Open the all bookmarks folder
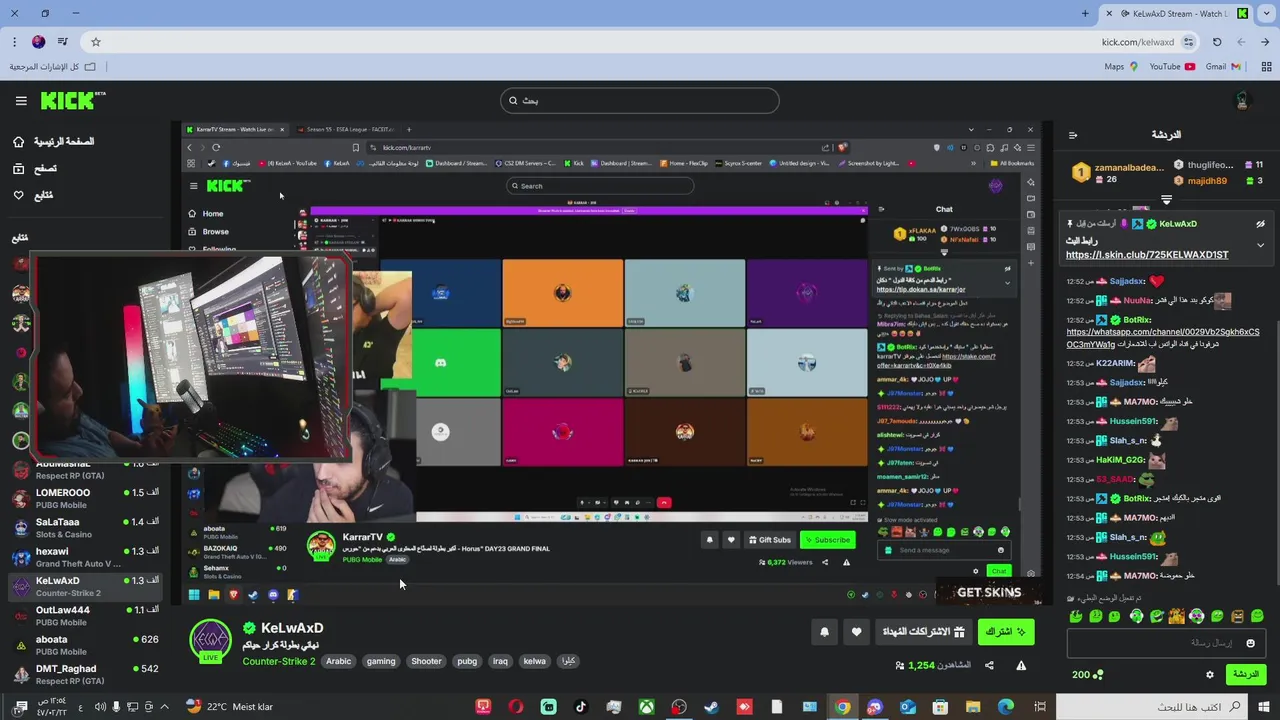Image resolution: width=1280 pixels, height=720 pixels. tap(53, 67)
